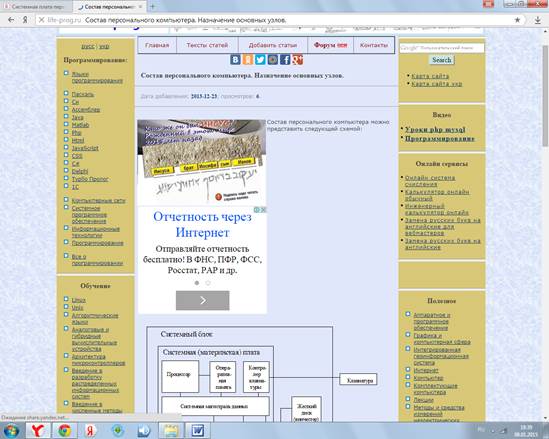Image resolution: width=549 pixels, height=439 pixels.
Task: Open the Unix link under Обучение
Action: point(77,308)
